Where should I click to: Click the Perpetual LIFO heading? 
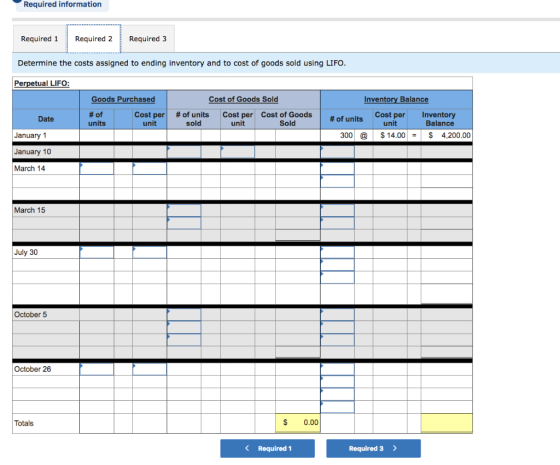click(x=42, y=83)
